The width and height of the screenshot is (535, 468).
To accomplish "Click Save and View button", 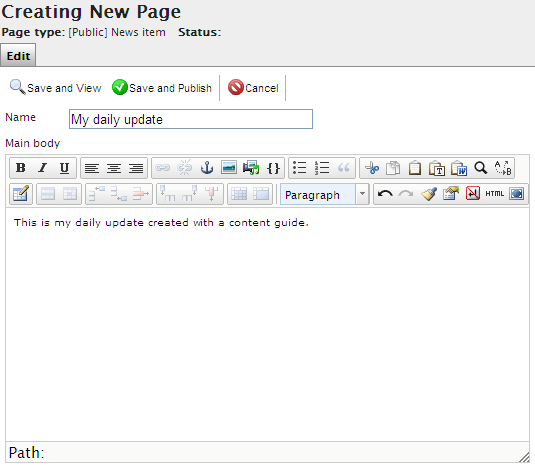I will [55, 88].
